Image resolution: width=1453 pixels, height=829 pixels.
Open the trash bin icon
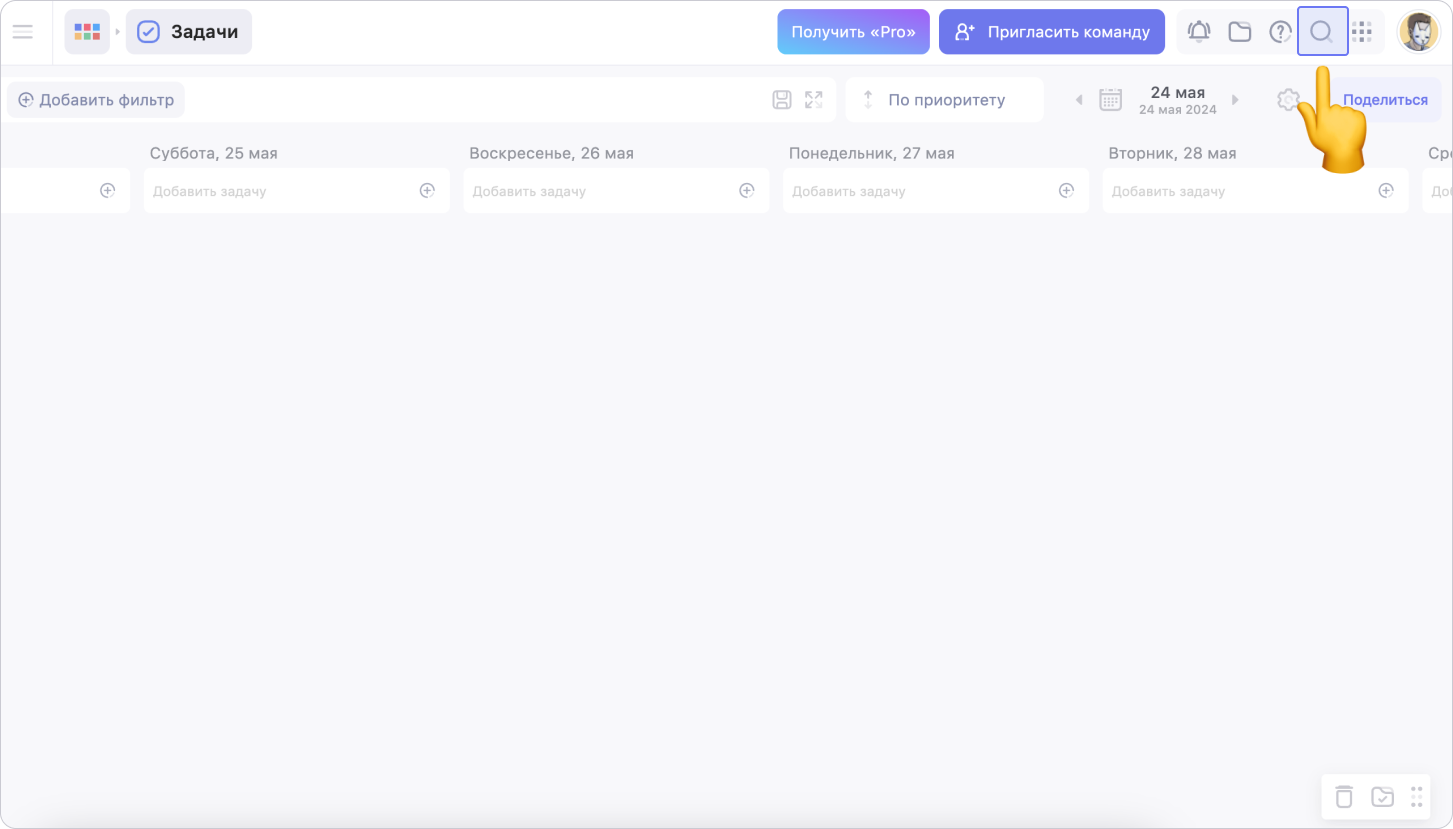[x=1344, y=797]
